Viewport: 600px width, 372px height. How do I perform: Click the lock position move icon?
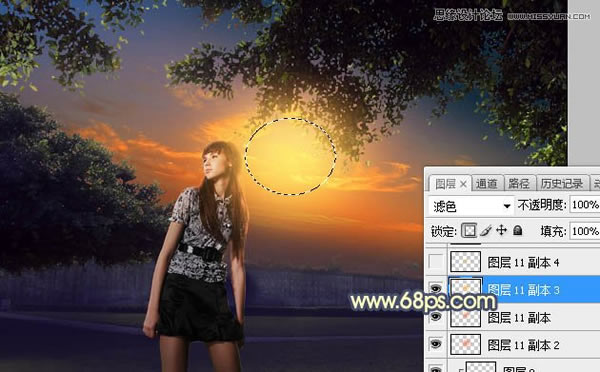click(501, 230)
